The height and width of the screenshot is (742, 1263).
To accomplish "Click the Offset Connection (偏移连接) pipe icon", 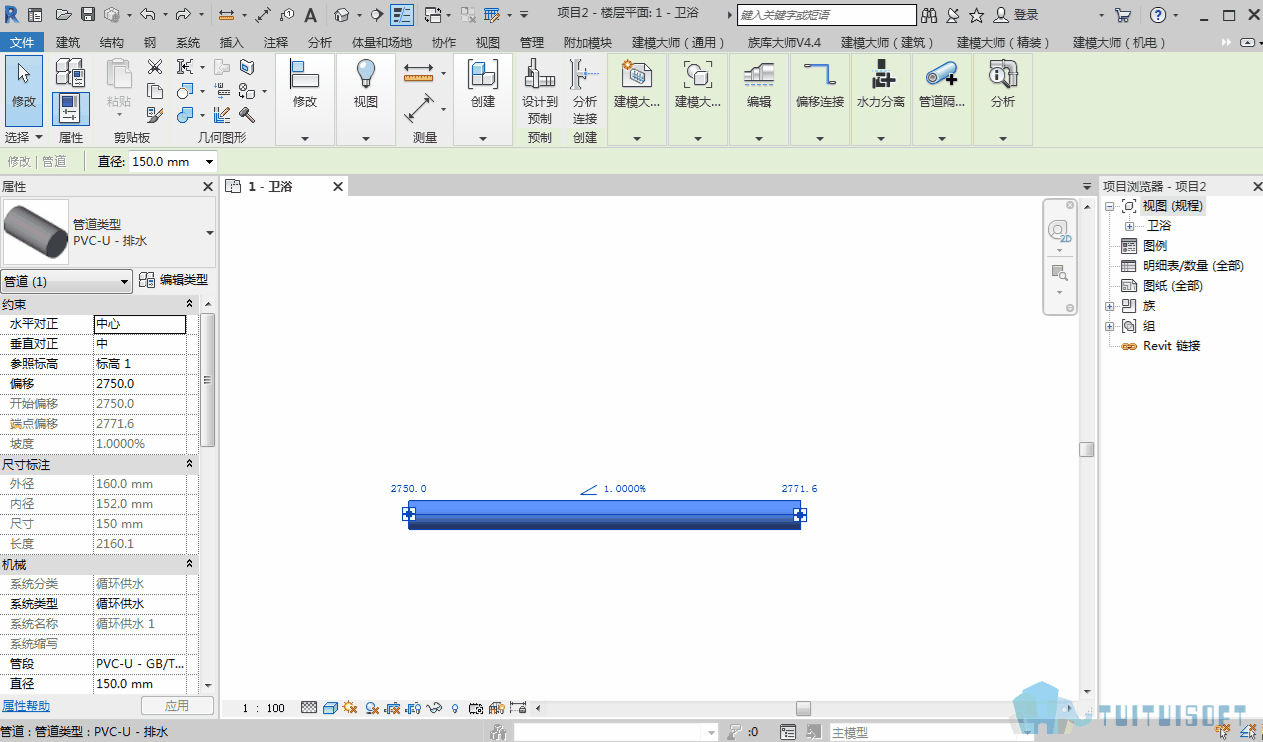I will click(x=820, y=73).
